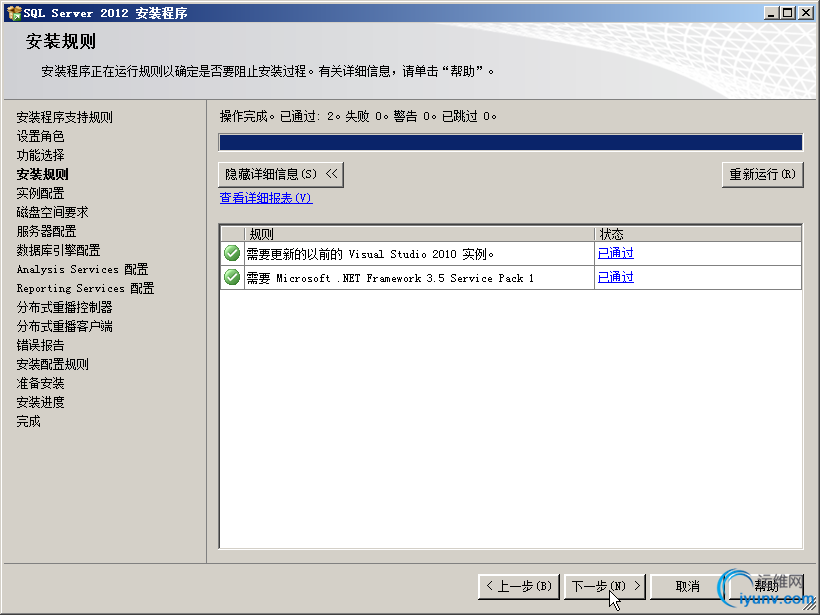Select 安装配置规则 step in sidebar
Viewport: 820px width, 615px height.
[x=52, y=365]
